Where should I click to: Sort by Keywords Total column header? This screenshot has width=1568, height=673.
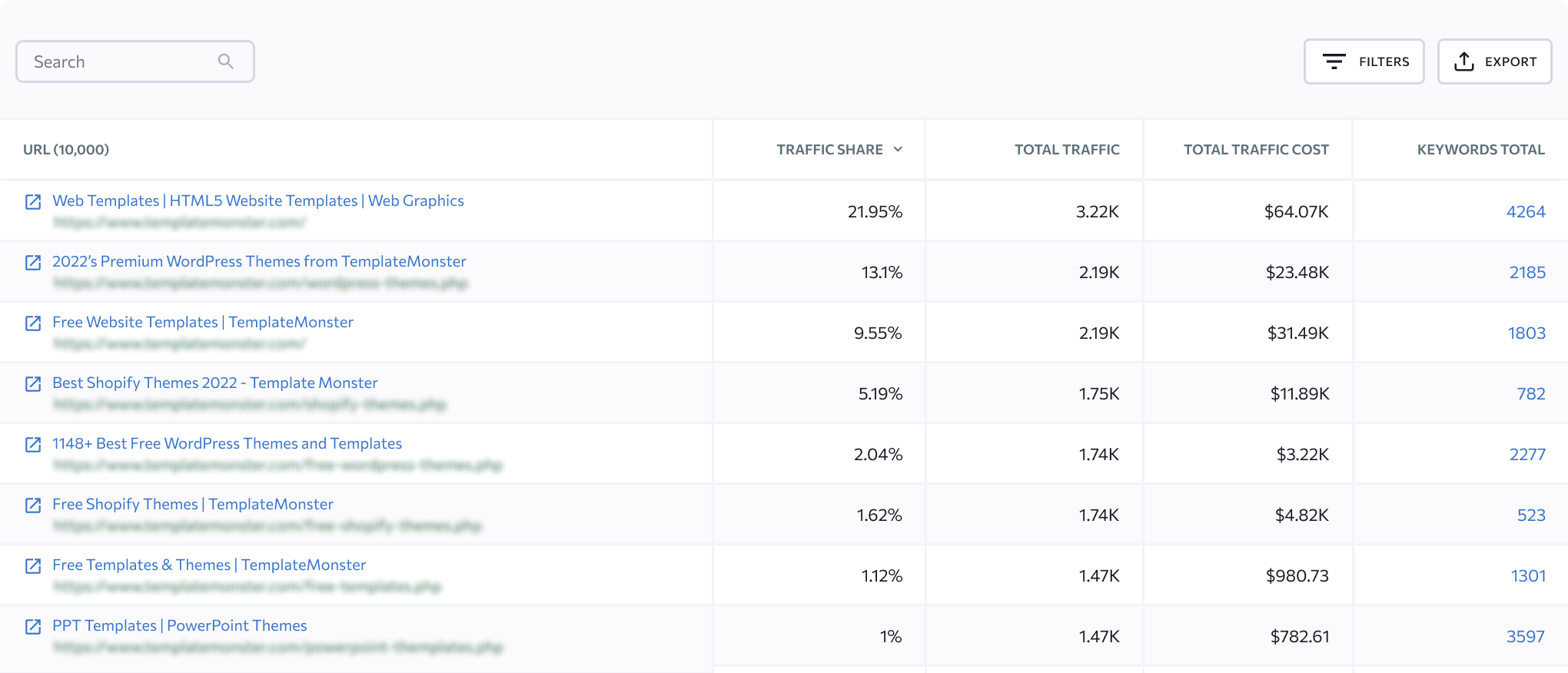[1481, 149]
